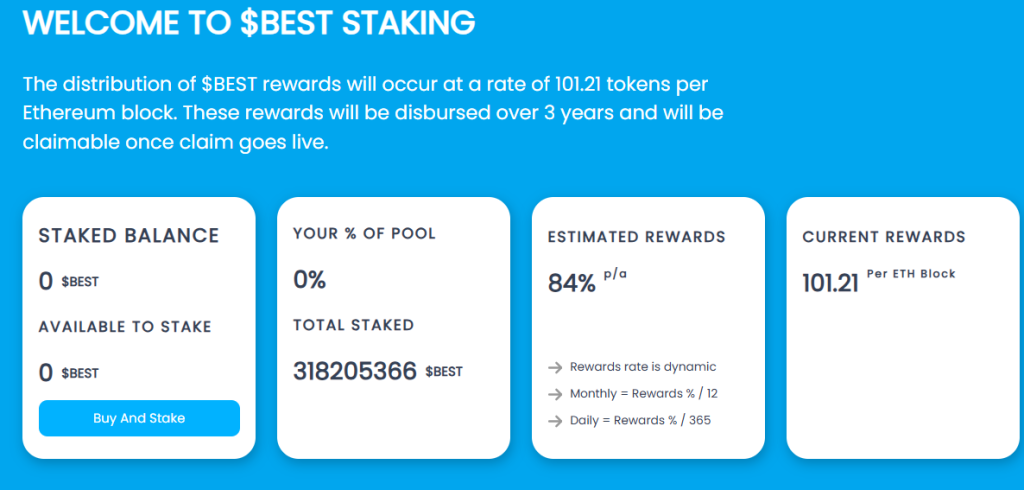Viewport: 1024px width, 490px height.
Task: Click the Your % of Pool heading
Action: 364,234
